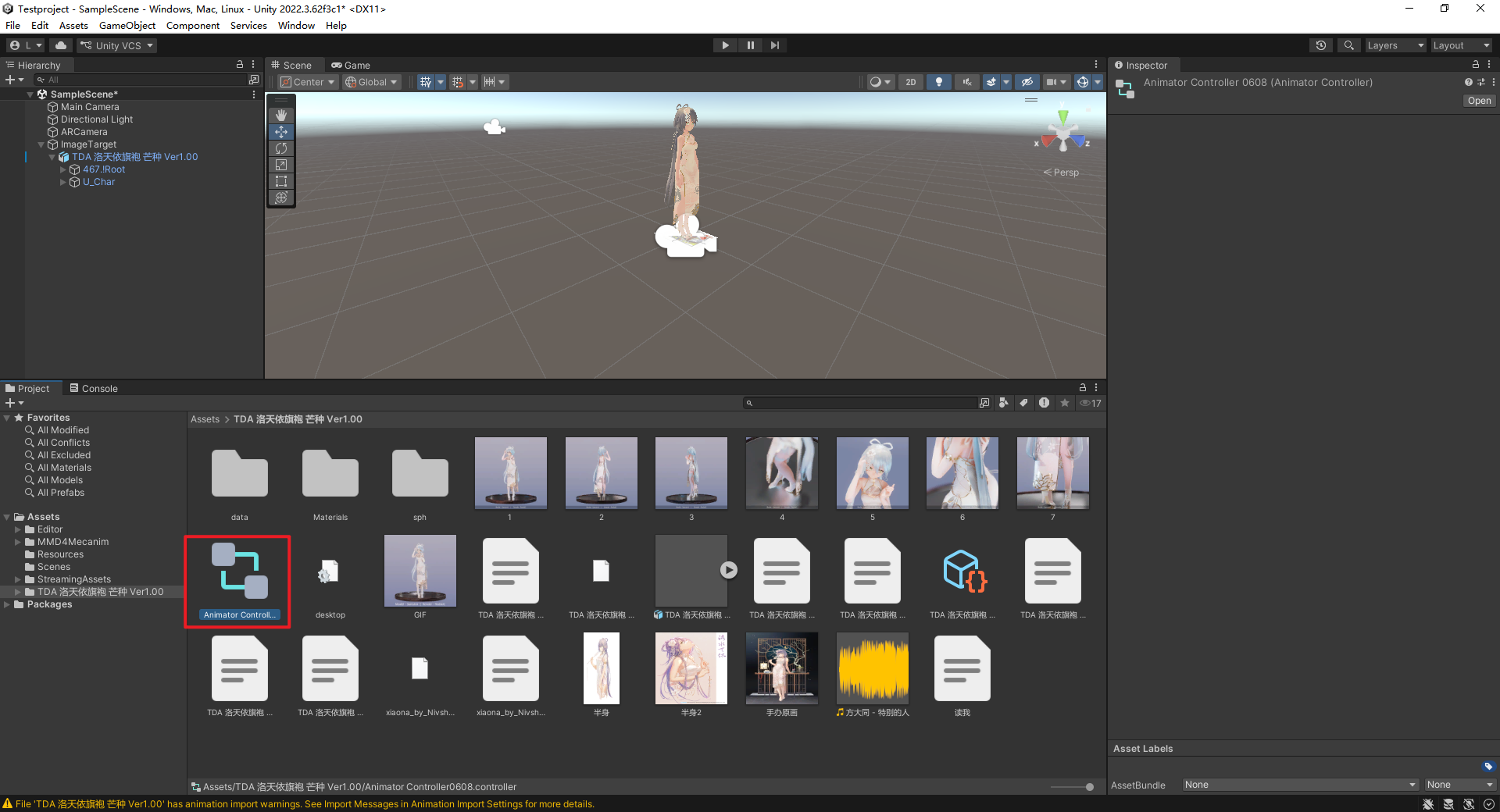
Task: Expand U_Char in Hierarchy
Action: tap(63, 182)
